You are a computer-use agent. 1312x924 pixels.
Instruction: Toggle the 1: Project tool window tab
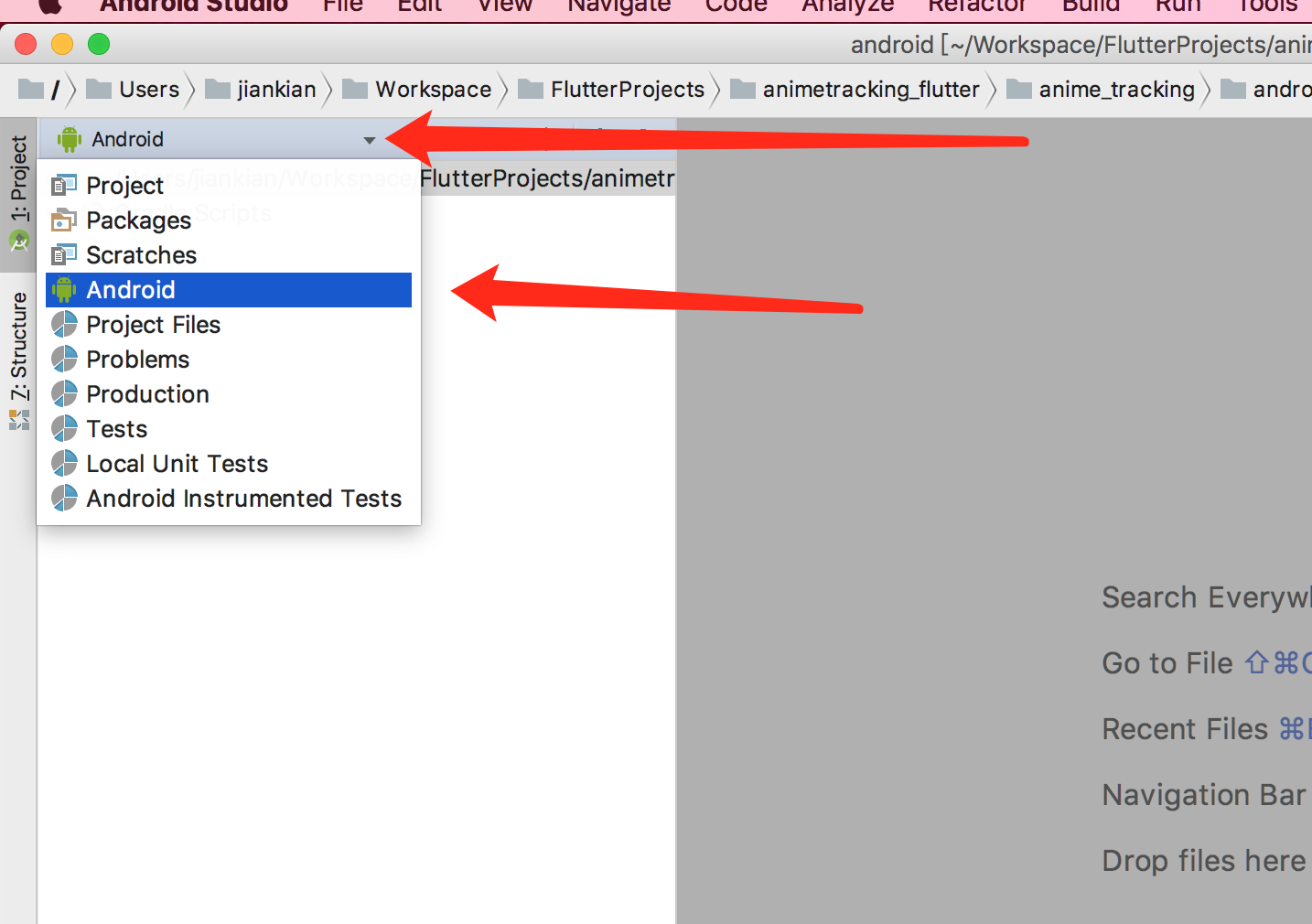(x=18, y=194)
